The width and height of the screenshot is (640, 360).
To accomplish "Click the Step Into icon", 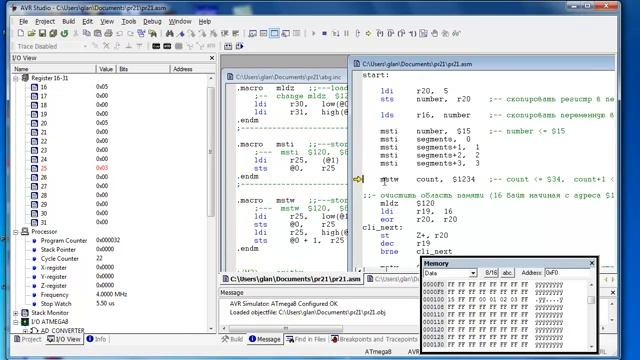I will coord(380,33).
